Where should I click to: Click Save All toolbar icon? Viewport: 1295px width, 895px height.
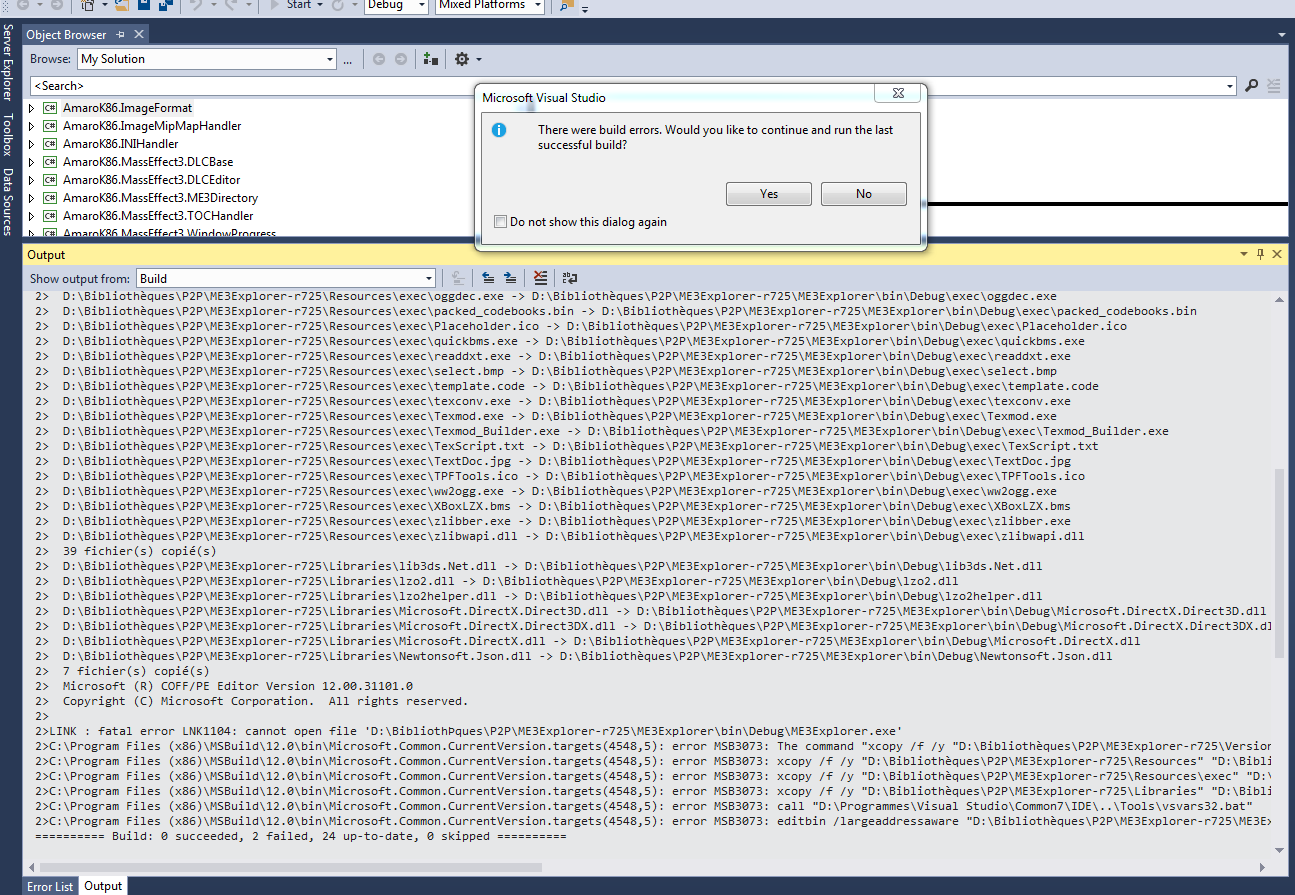pyautogui.click(x=165, y=5)
